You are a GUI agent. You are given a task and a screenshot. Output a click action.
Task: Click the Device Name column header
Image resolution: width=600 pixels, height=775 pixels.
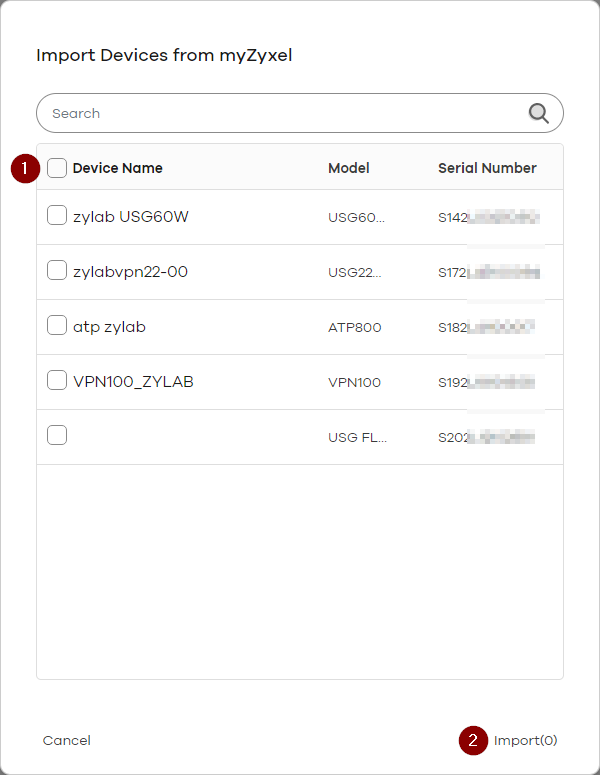tap(118, 168)
